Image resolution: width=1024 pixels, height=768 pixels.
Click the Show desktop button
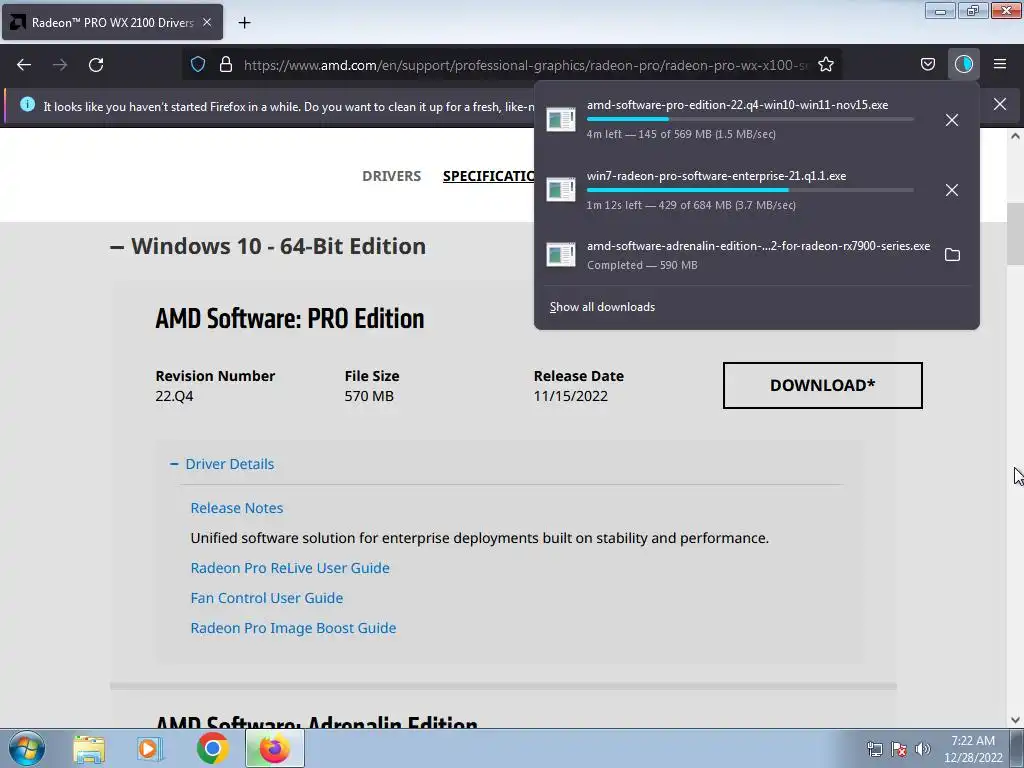tap(1017, 748)
